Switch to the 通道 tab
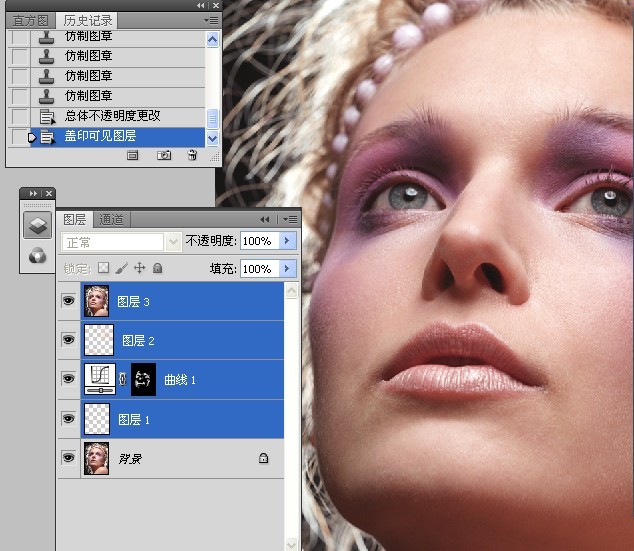The height and width of the screenshot is (551, 634). tap(111, 220)
